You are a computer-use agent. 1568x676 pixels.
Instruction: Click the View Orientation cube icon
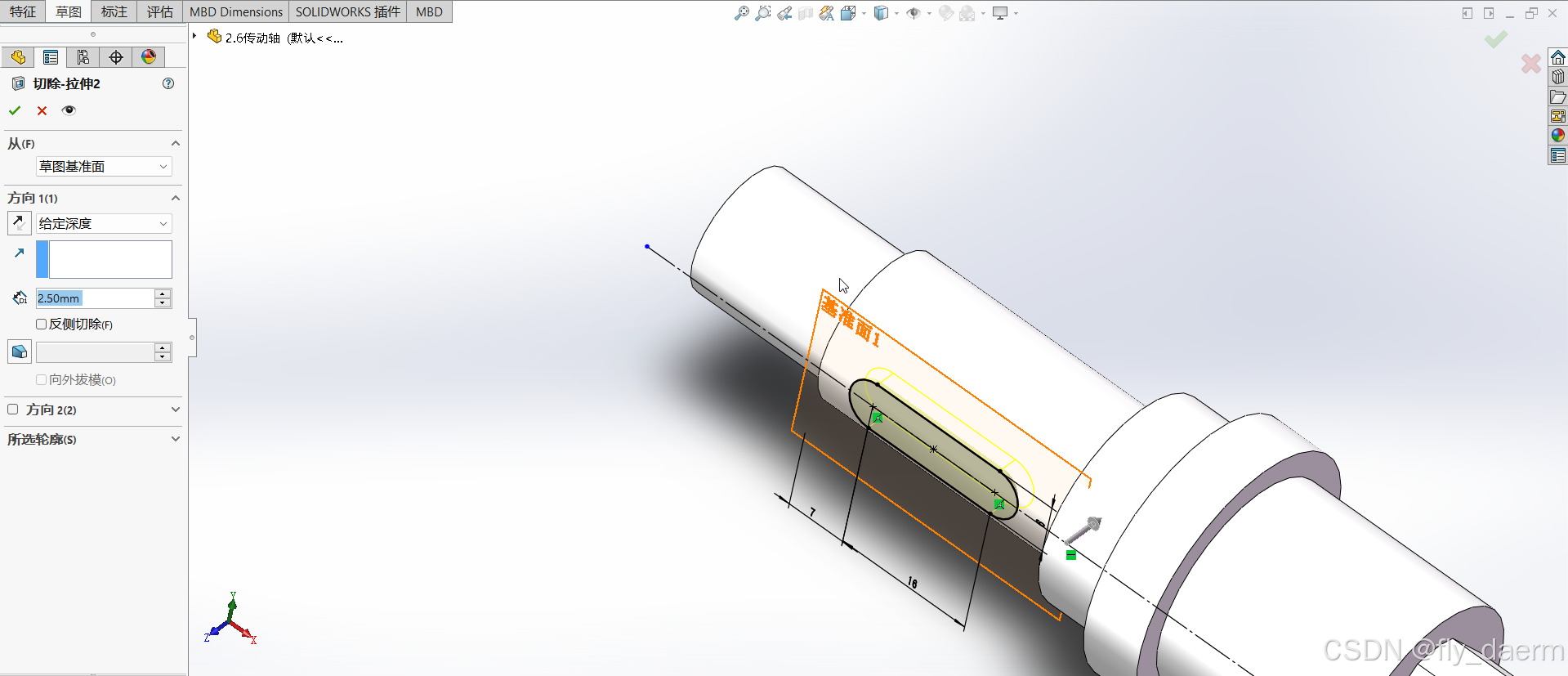pos(848,13)
